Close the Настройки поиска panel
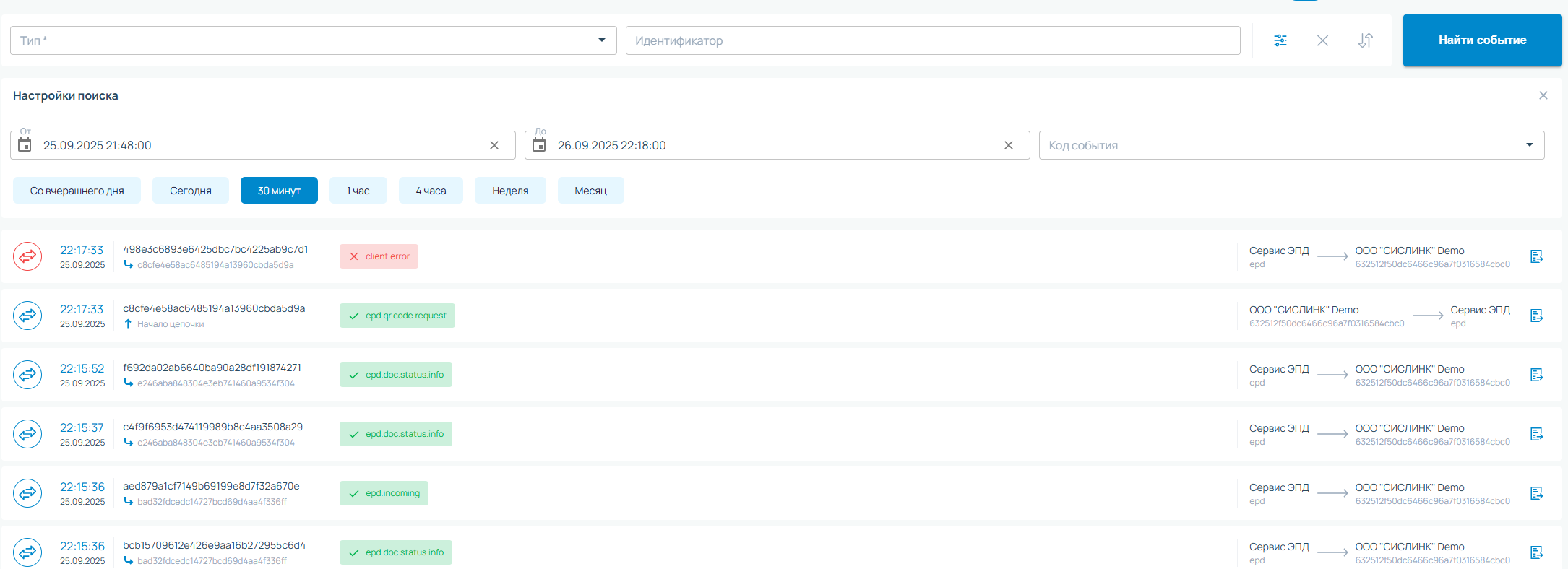 1543,95
